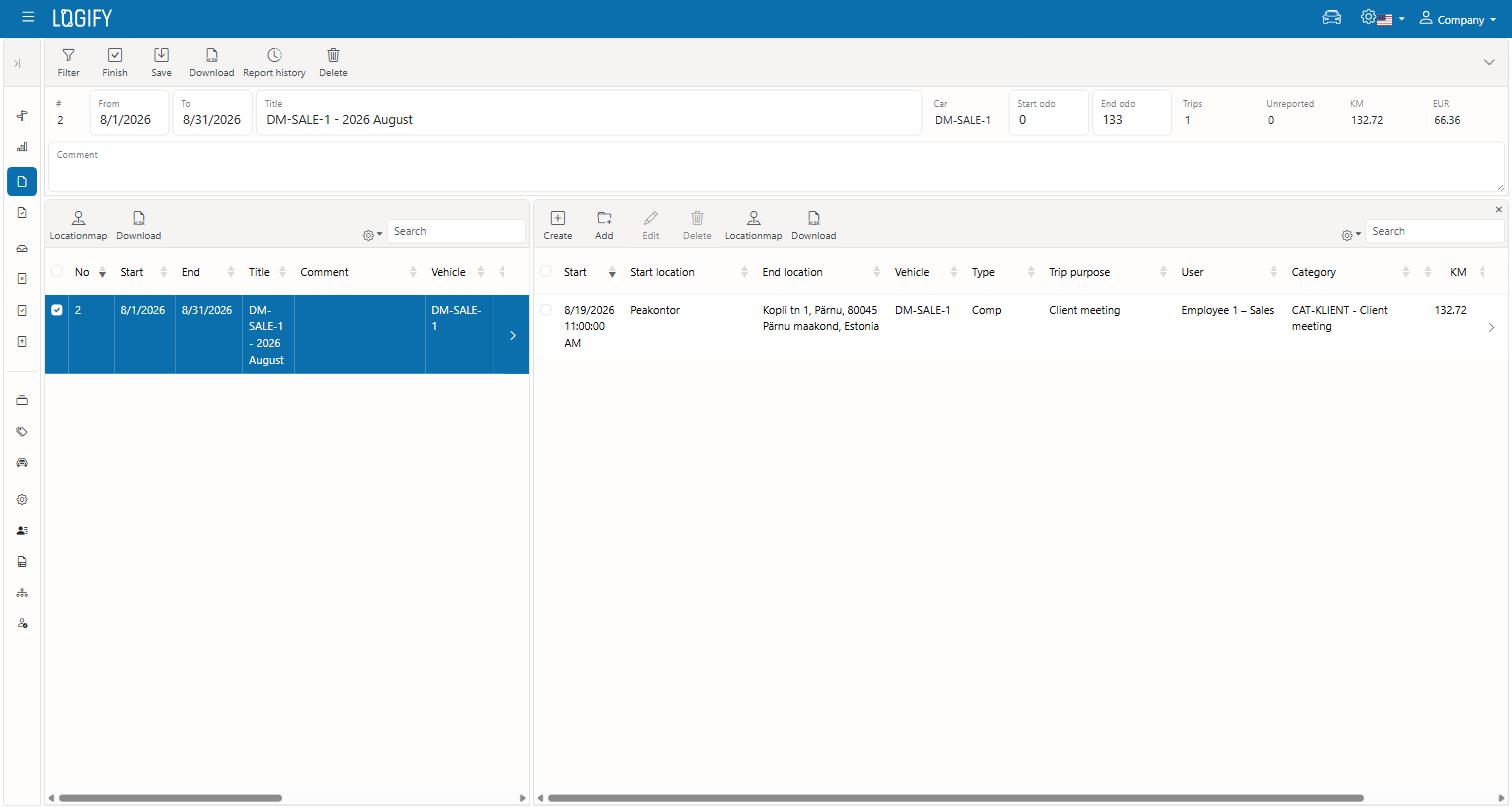This screenshot has height=809, width=1512.
Task: Open gear options dropdown in reports list panel
Action: pos(372,235)
